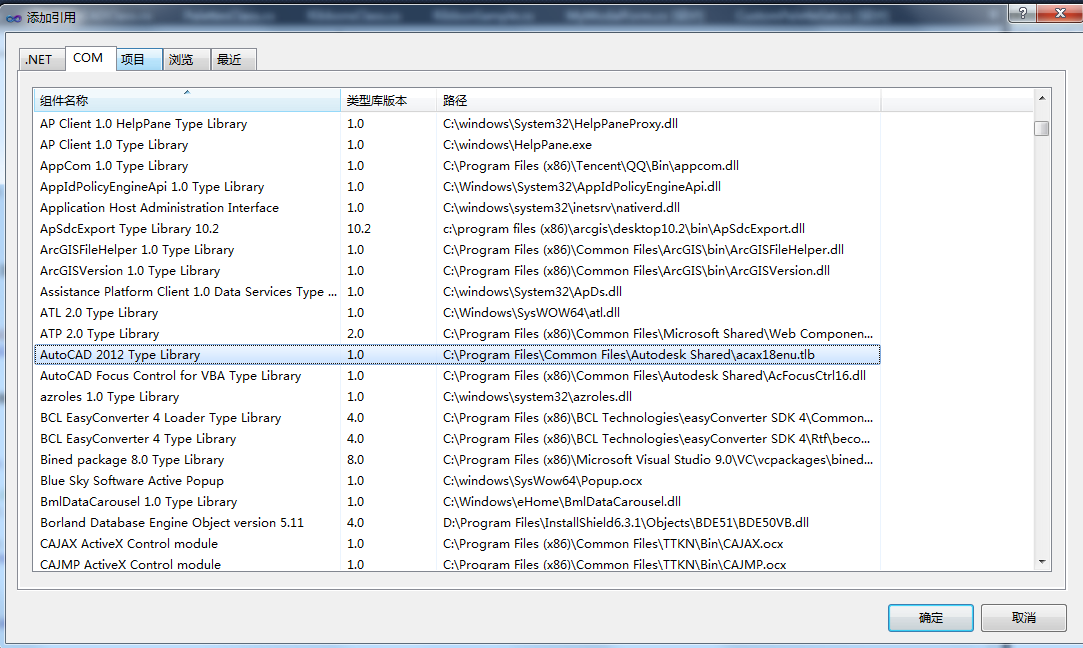
Task: Click the scrollbar up arrow
Action: [1042, 98]
